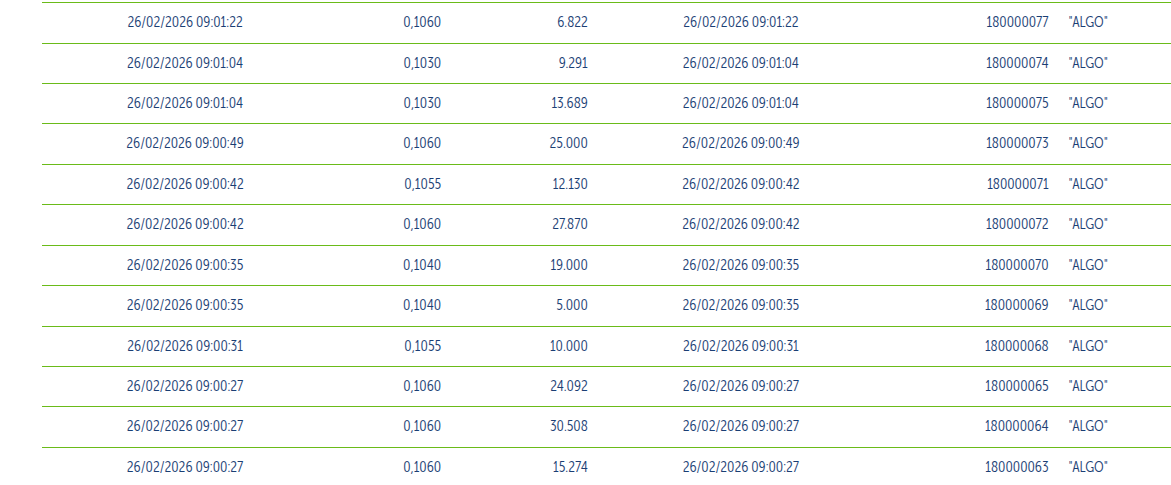Click the volume 24.092 cell

point(568,386)
